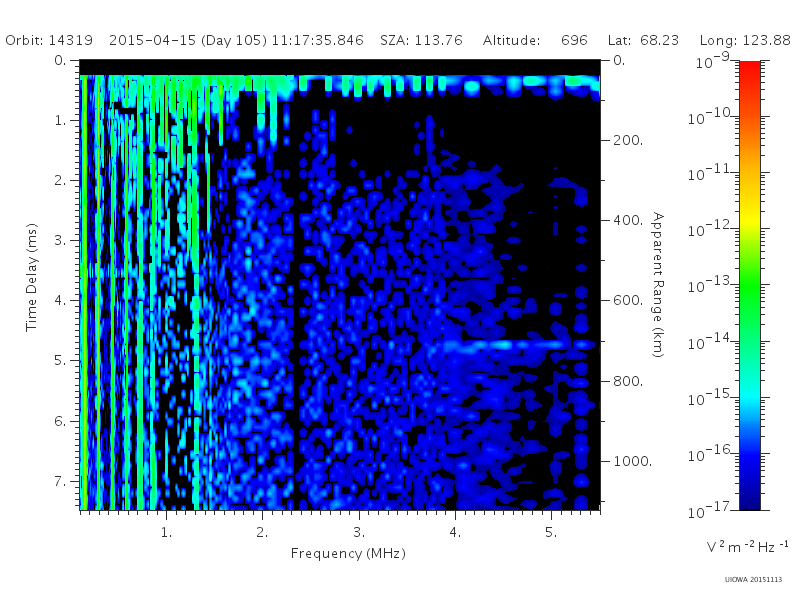
Task: Click the date 2015-04-15 (Day 105) text
Action: [x=188, y=40]
